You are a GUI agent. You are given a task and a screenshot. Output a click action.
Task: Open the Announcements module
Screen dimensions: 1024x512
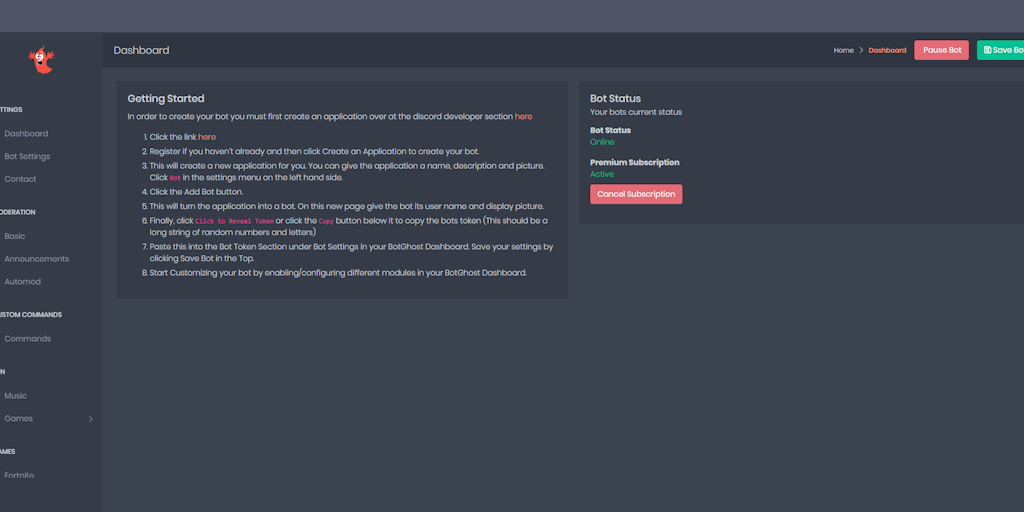[37, 259]
